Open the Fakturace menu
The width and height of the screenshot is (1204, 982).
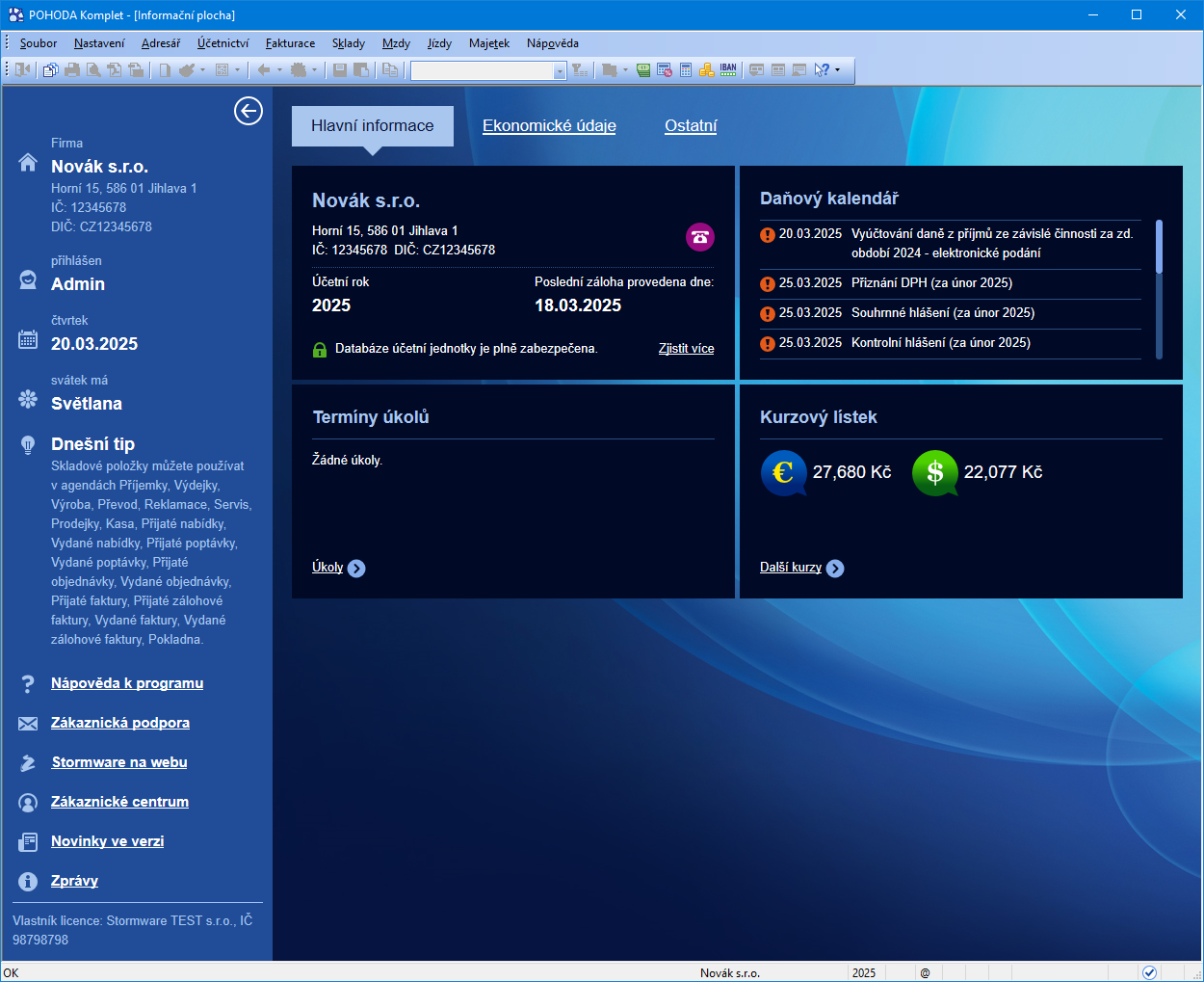click(x=291, y=43)
